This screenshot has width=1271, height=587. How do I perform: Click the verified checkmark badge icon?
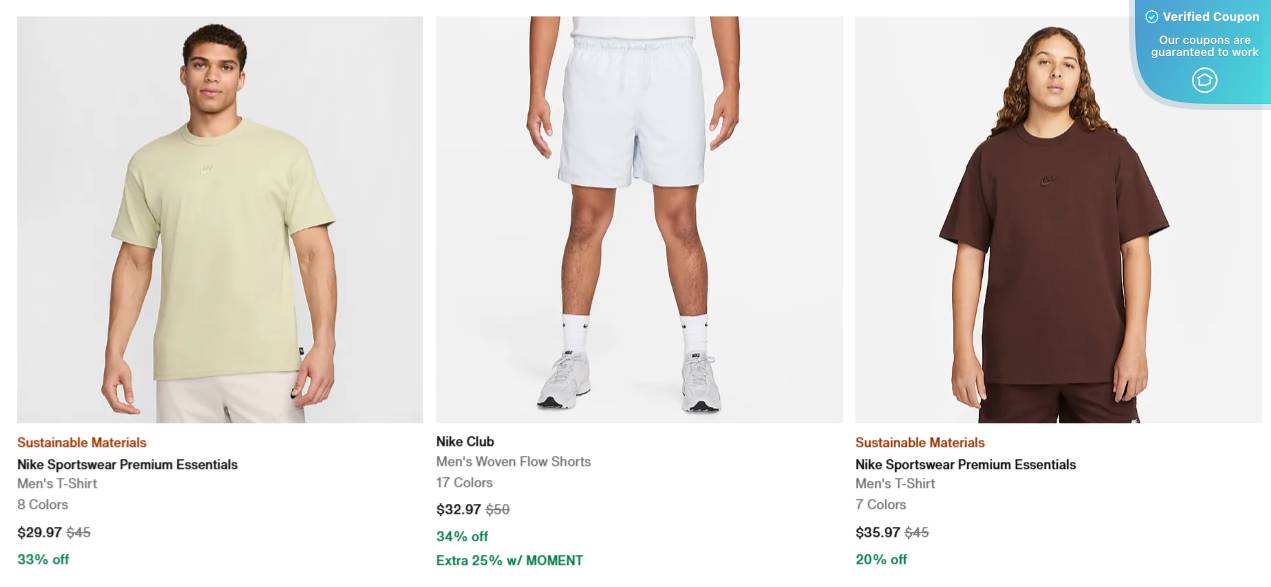(1152, 17)
